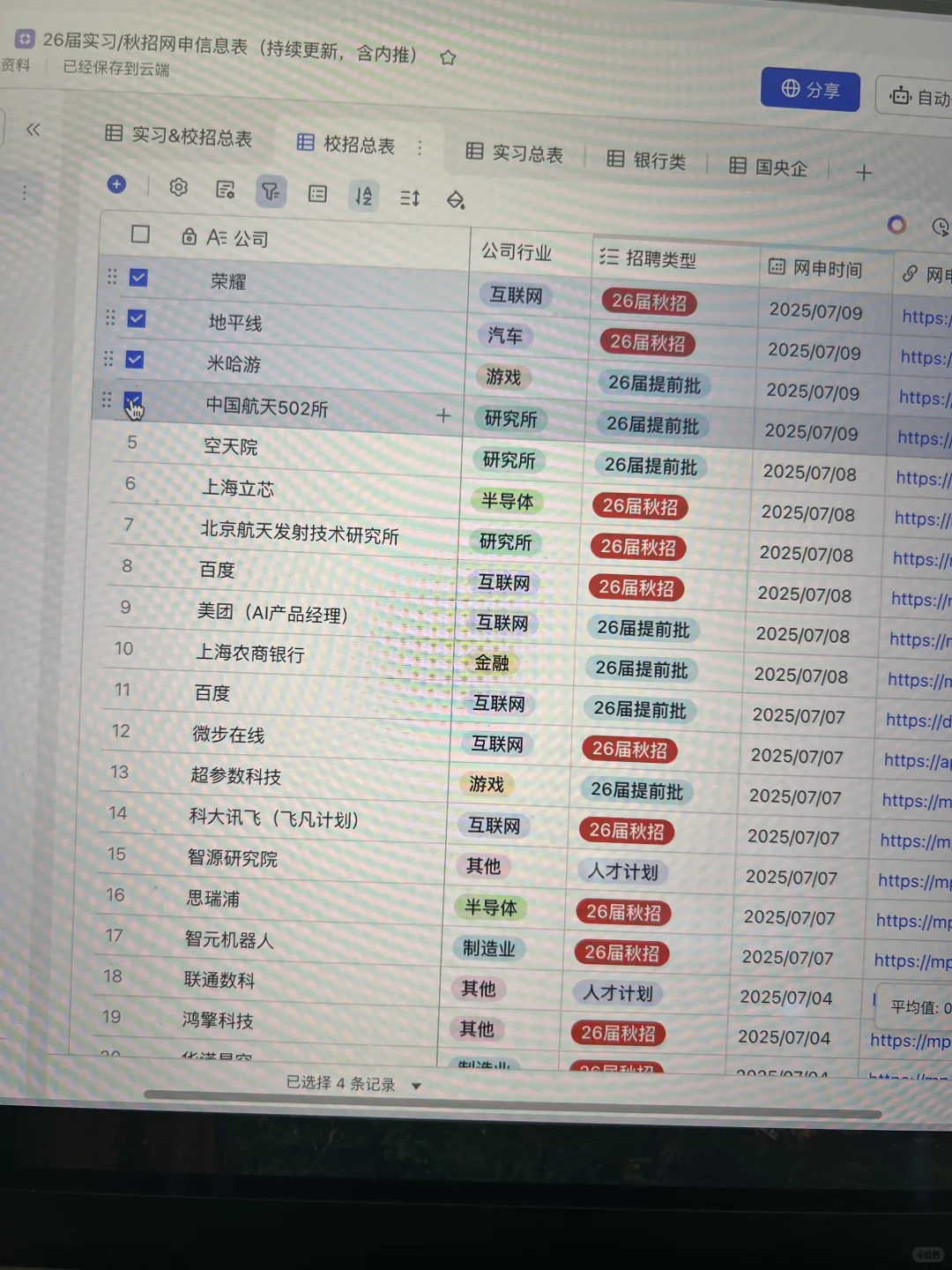The width and height of the screenshot is (952, 1270).
Task: Uncheck the 中国航天502所 row checkbox
Action: click(x=133, y=400)
